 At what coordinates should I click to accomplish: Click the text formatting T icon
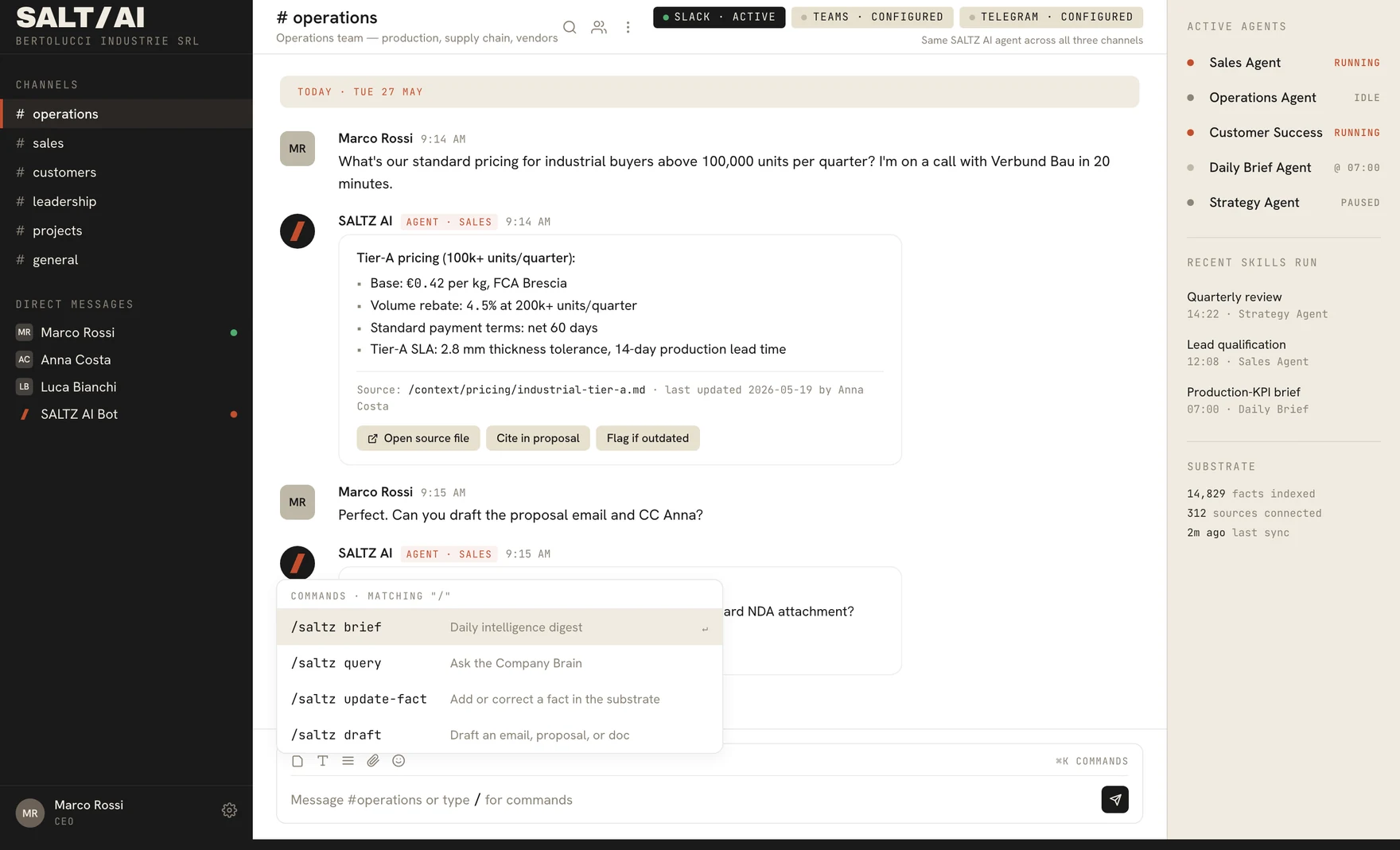(x=323, y=761)
